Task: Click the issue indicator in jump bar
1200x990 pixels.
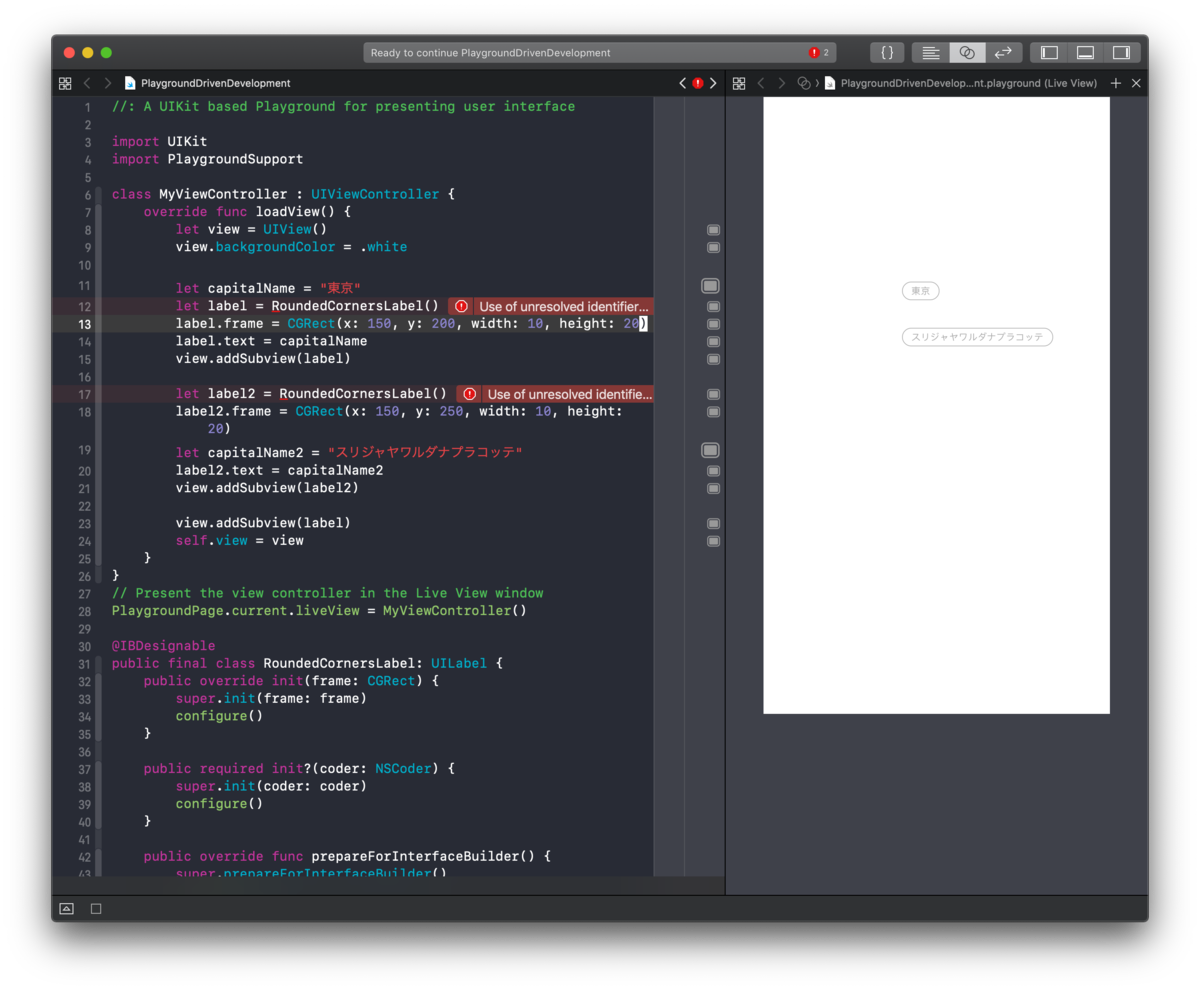Action: [x=698, y=83]
